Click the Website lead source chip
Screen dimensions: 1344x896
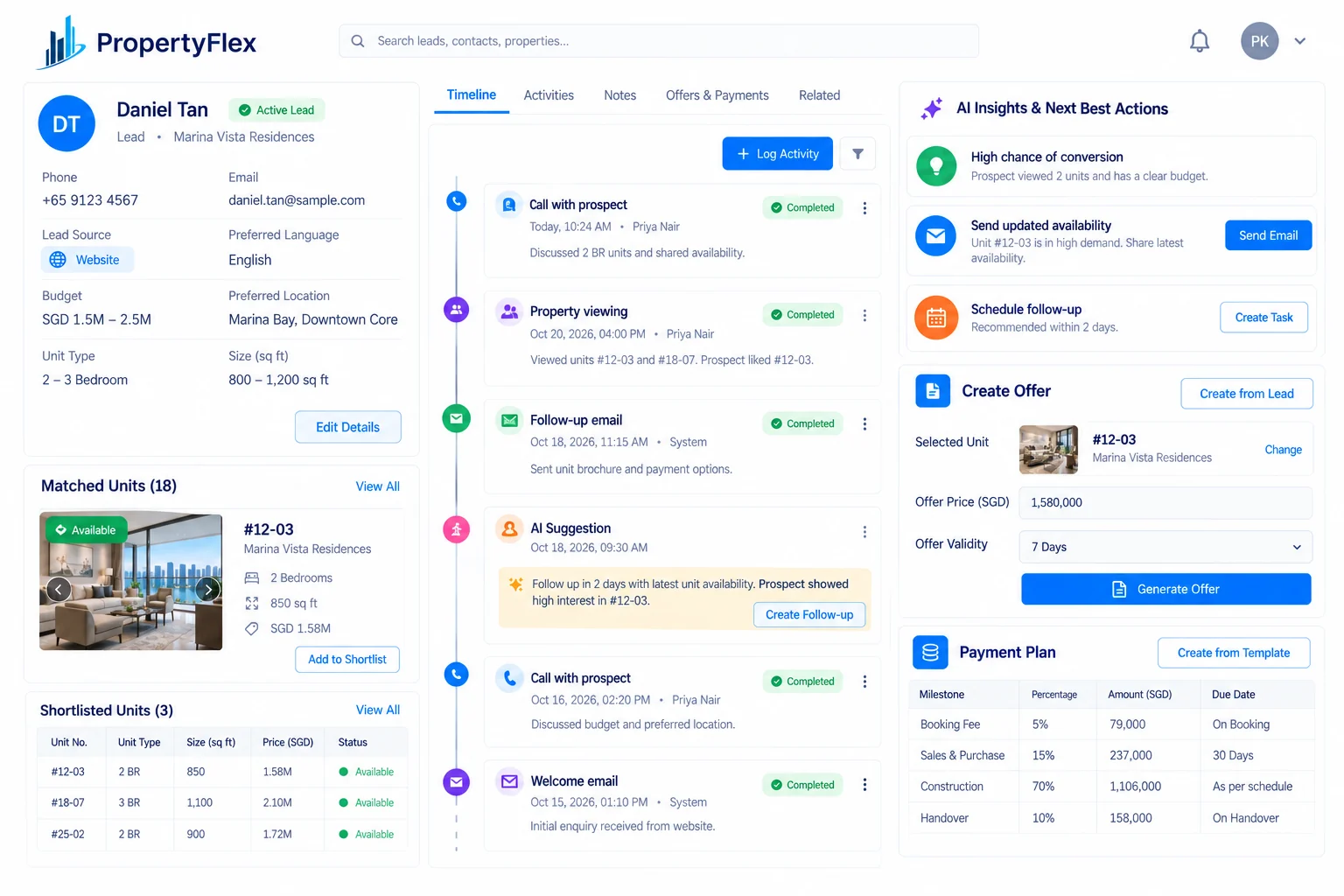pos(87,260)
